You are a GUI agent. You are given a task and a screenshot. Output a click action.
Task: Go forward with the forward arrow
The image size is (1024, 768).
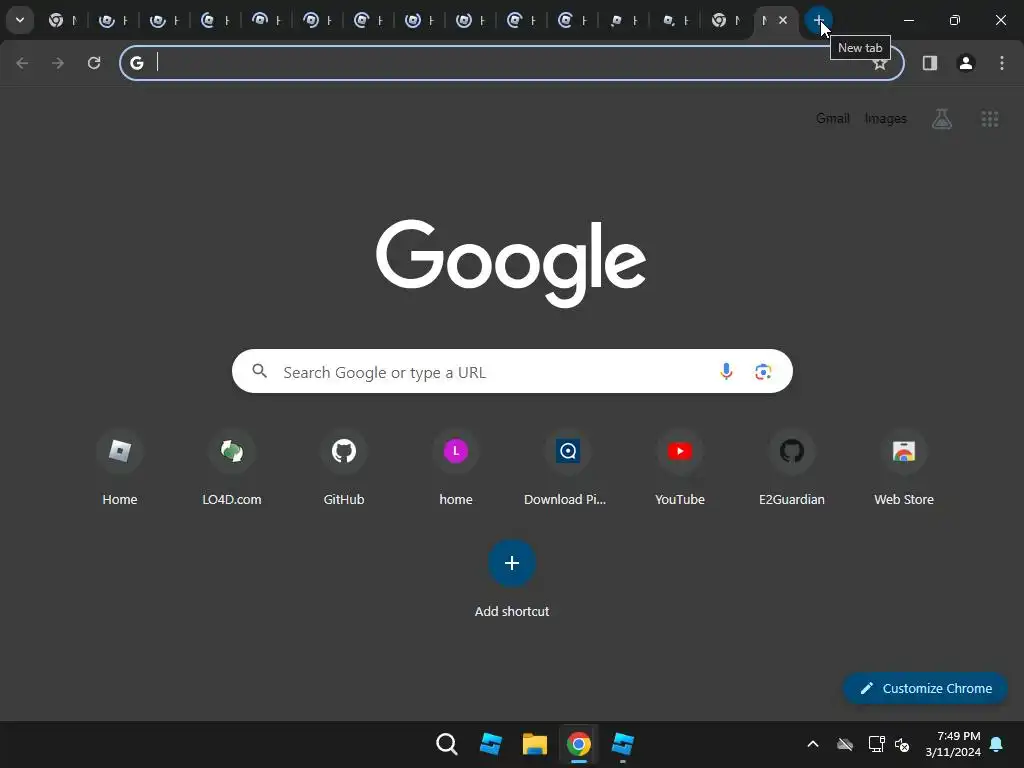coord(58,63)
